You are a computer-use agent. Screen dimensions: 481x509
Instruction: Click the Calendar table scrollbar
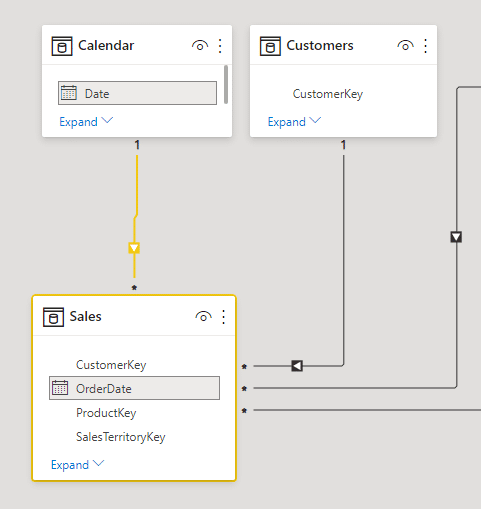(226, 85)
